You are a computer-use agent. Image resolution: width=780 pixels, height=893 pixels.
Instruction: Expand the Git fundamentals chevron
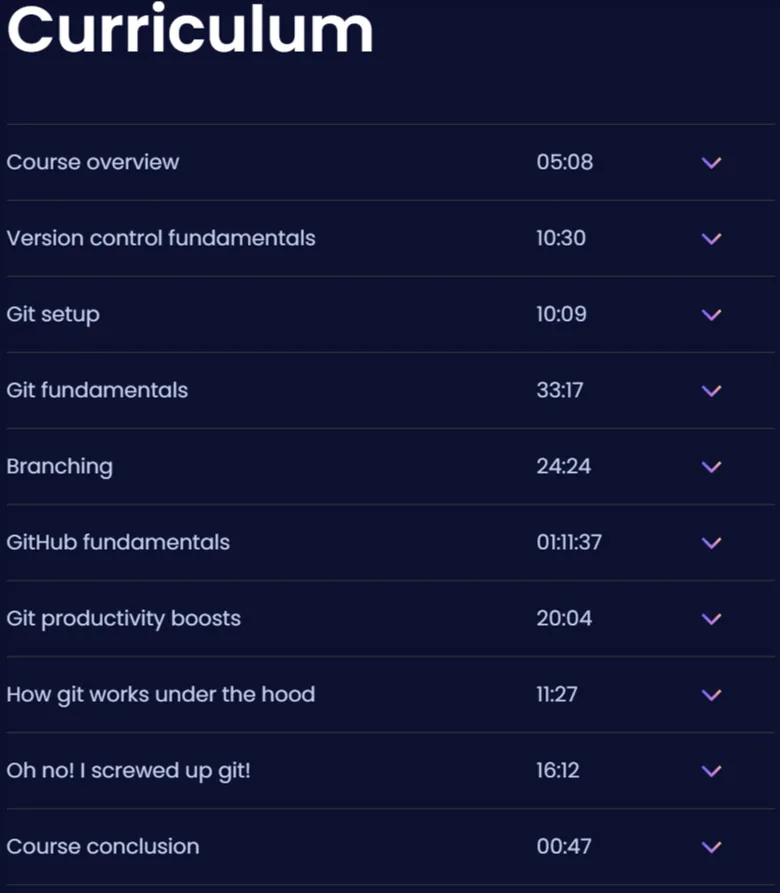pyautogui.click(x=711, y=391)
